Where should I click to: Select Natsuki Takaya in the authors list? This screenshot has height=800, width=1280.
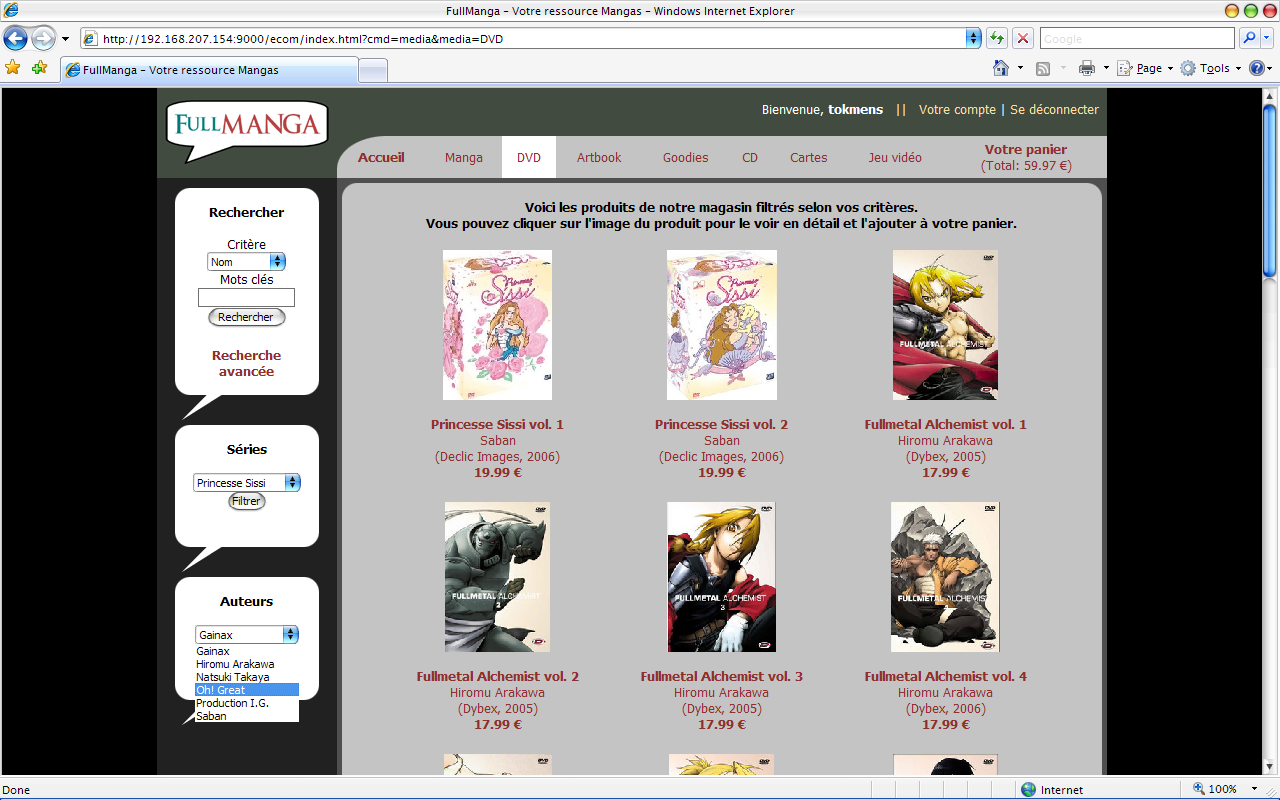[247, 677]
